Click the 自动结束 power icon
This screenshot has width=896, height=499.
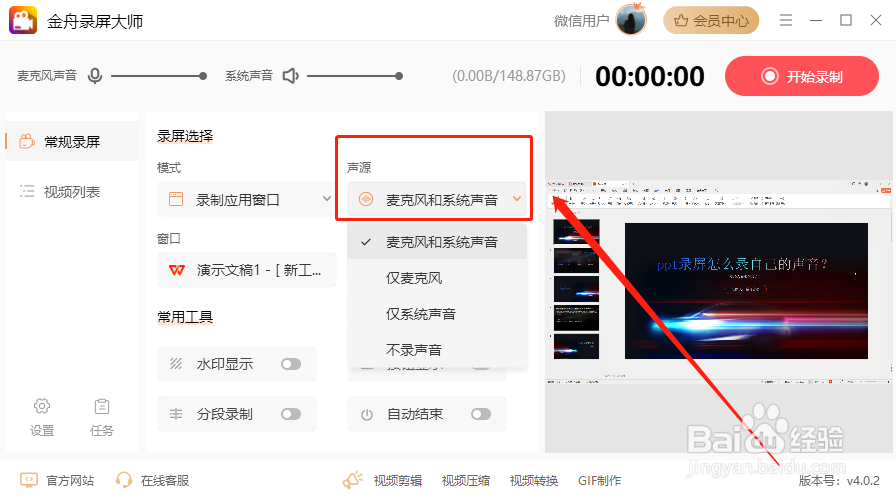click(x=367, y=414)
